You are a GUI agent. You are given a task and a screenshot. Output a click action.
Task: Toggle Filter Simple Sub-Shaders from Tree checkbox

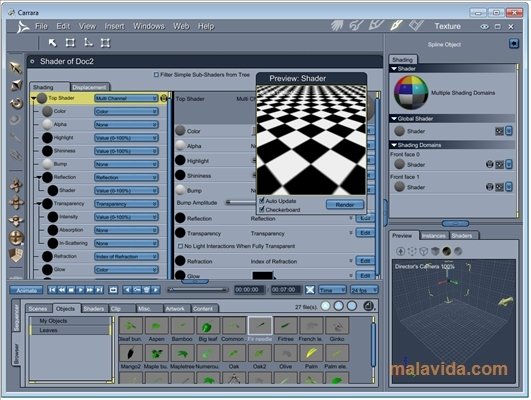point(156,75)
